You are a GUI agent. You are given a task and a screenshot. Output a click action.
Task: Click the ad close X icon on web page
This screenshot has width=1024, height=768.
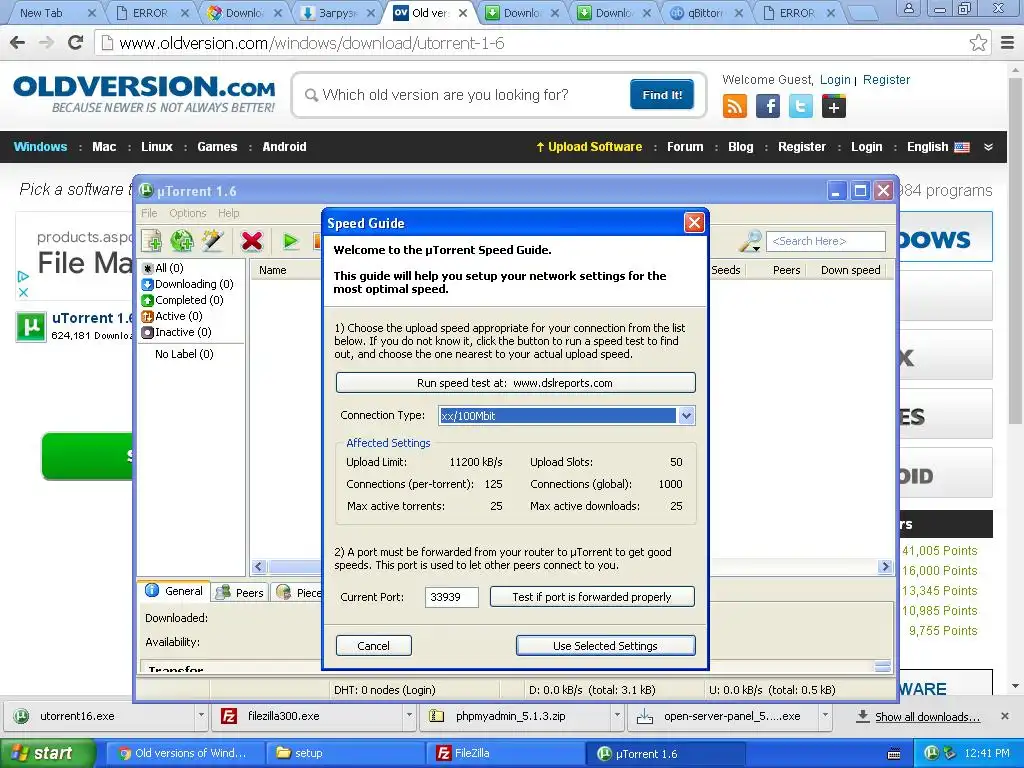click(x=24, y=292)
